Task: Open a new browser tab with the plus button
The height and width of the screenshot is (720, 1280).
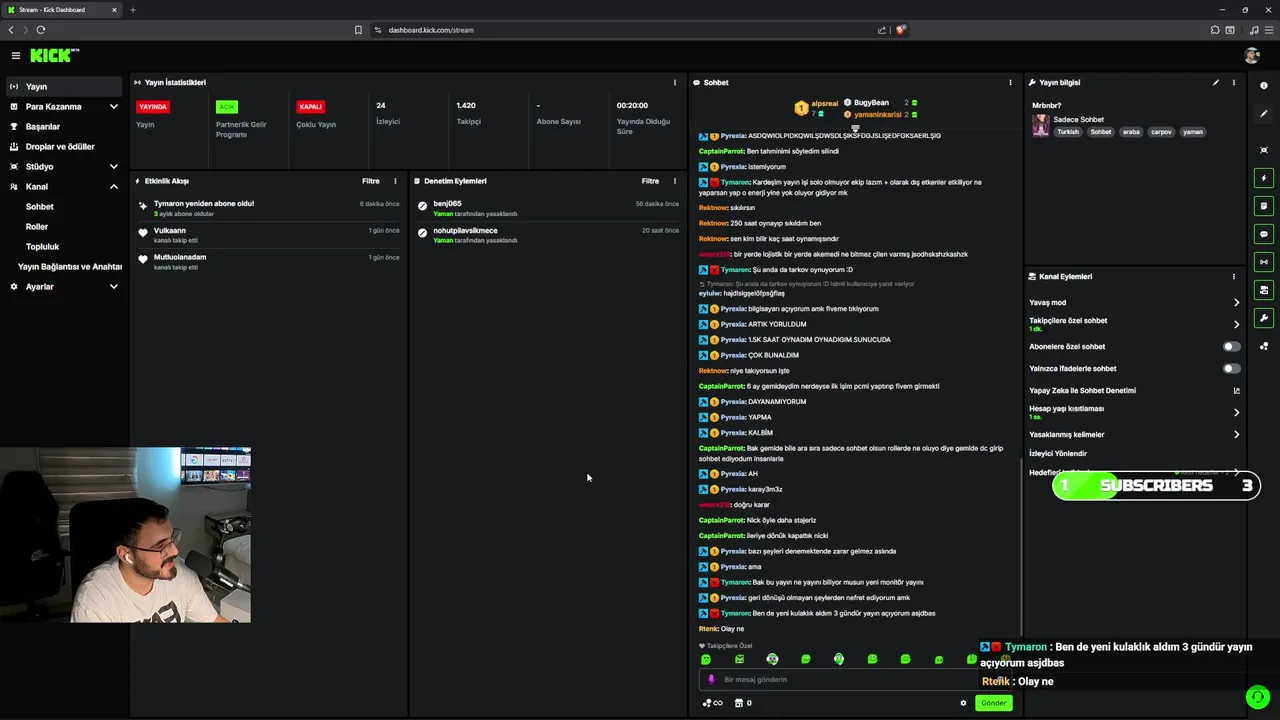Action: 133,10
